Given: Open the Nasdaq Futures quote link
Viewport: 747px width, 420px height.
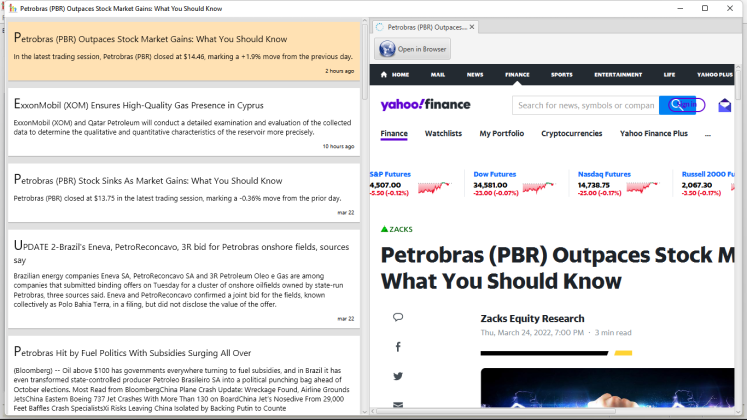Looking at the screenshot, I should (604, 174).
